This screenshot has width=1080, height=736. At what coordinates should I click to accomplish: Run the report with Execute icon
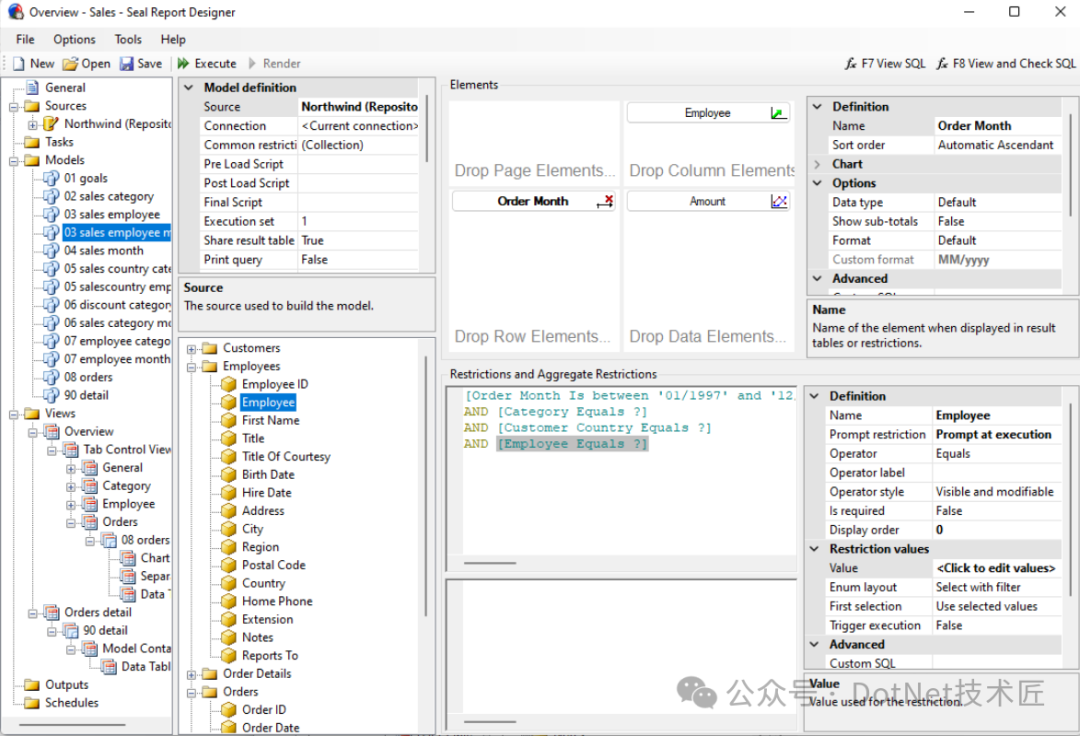click(184, 63)
